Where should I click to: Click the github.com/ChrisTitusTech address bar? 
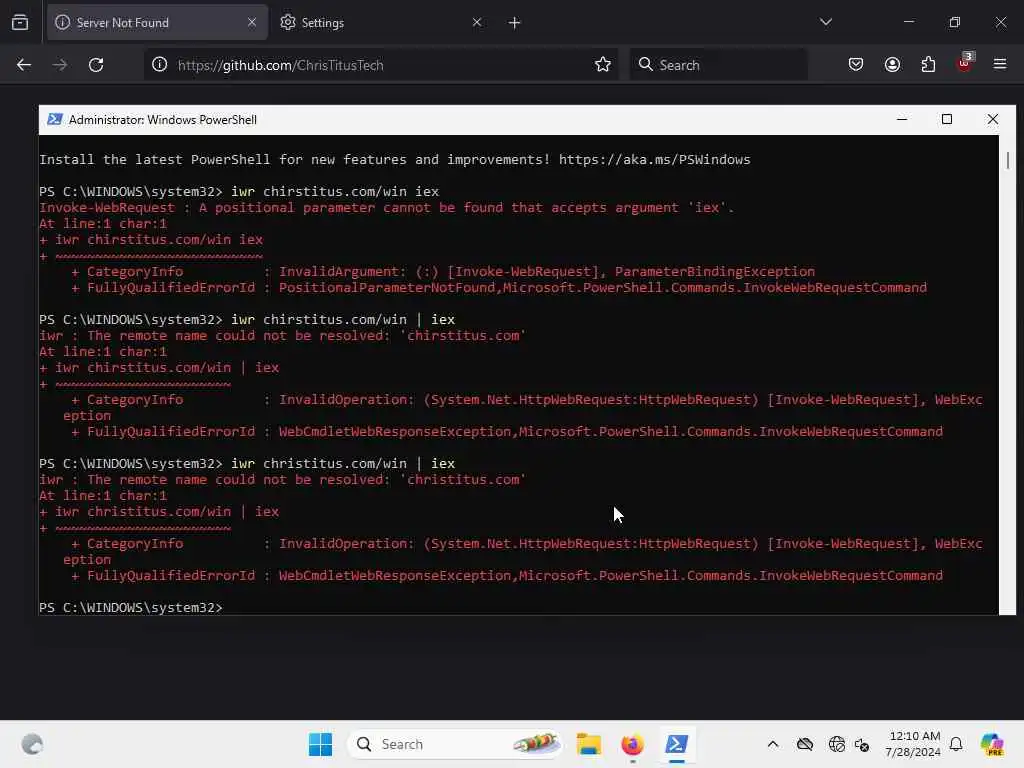tap(381, 65)
